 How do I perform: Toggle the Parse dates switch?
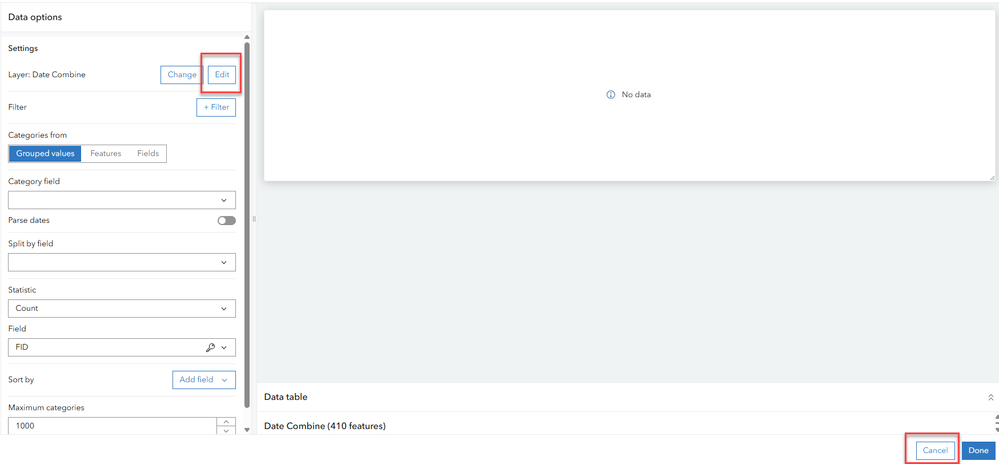(226, 221)
